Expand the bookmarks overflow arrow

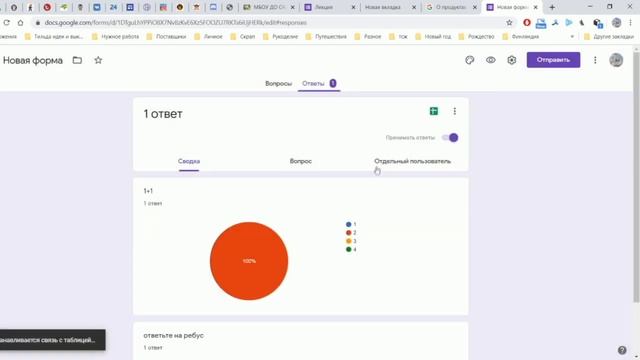pos(572,37)
